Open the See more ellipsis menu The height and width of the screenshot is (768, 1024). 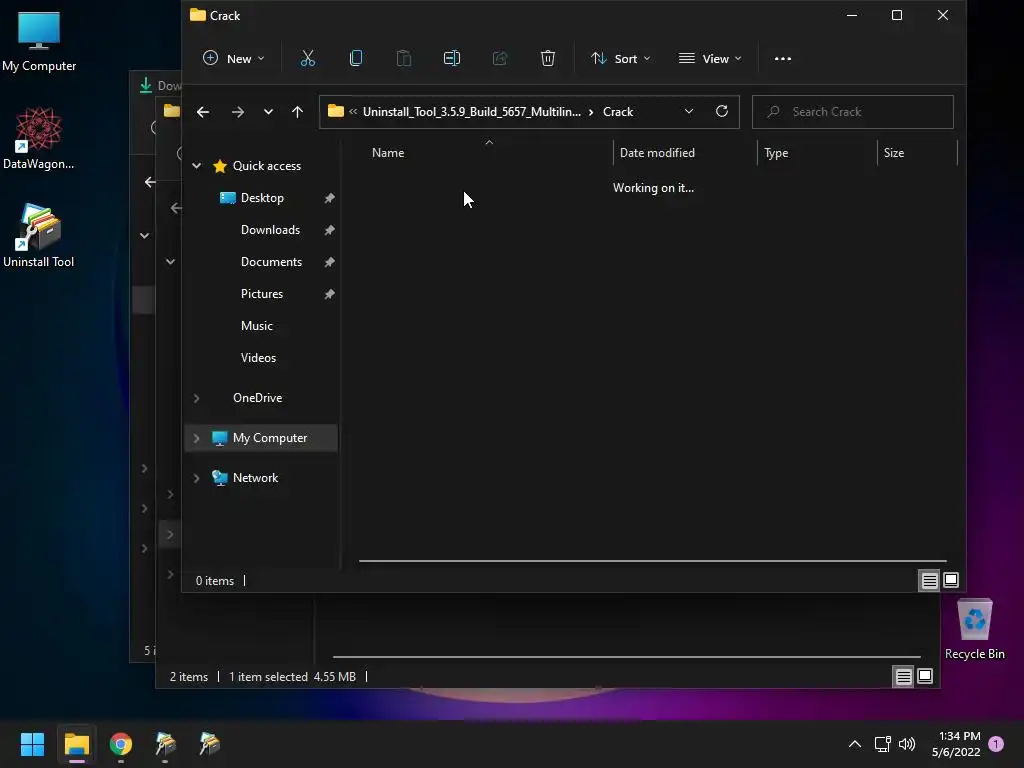click(782, 59)
